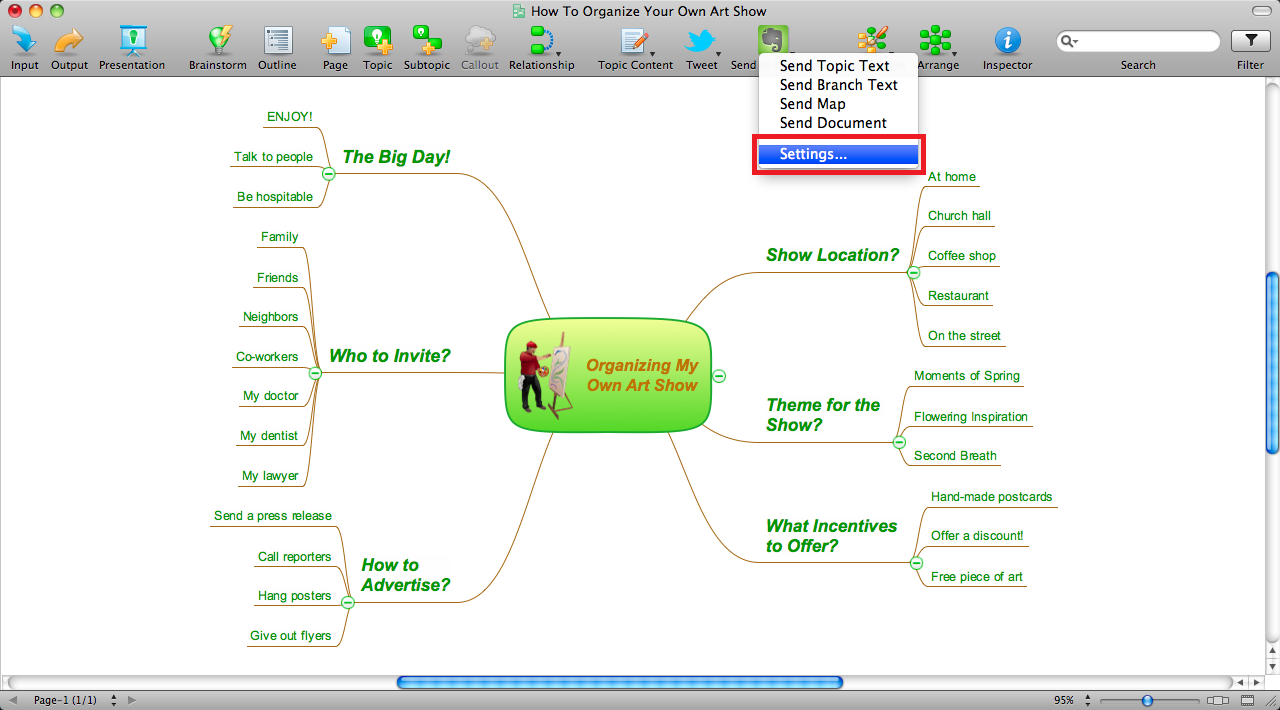This screenshot has width=1280, height=710.
Task: Collapse The Big Day! branch
Action: coord(328,174)
